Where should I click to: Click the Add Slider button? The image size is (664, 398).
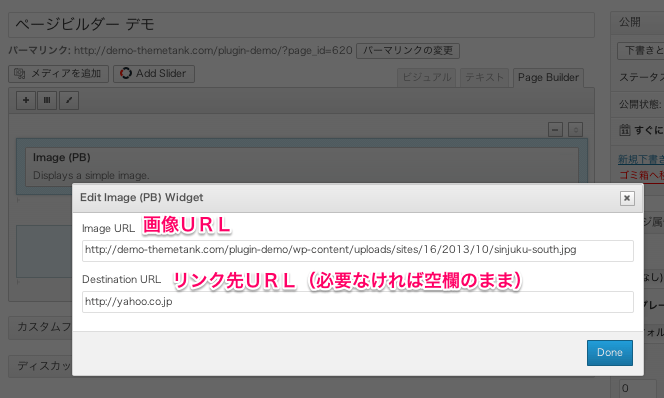click(154, 74)
